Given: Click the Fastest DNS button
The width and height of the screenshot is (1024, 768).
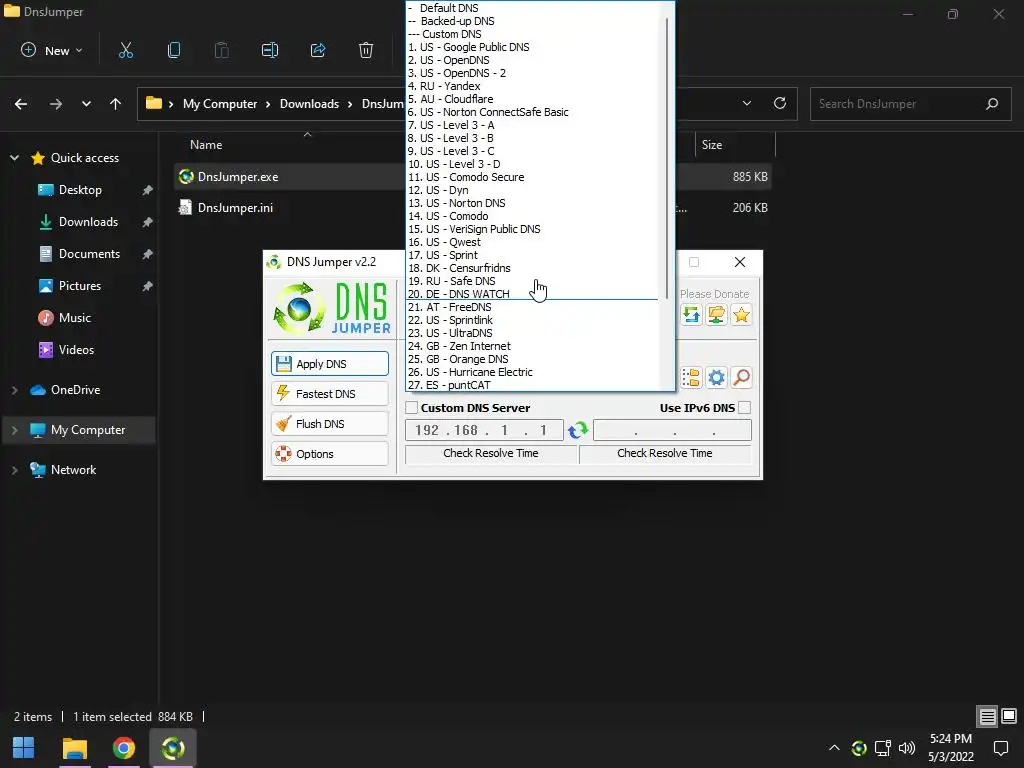Looking at the screenshot, I should [330, 394].
